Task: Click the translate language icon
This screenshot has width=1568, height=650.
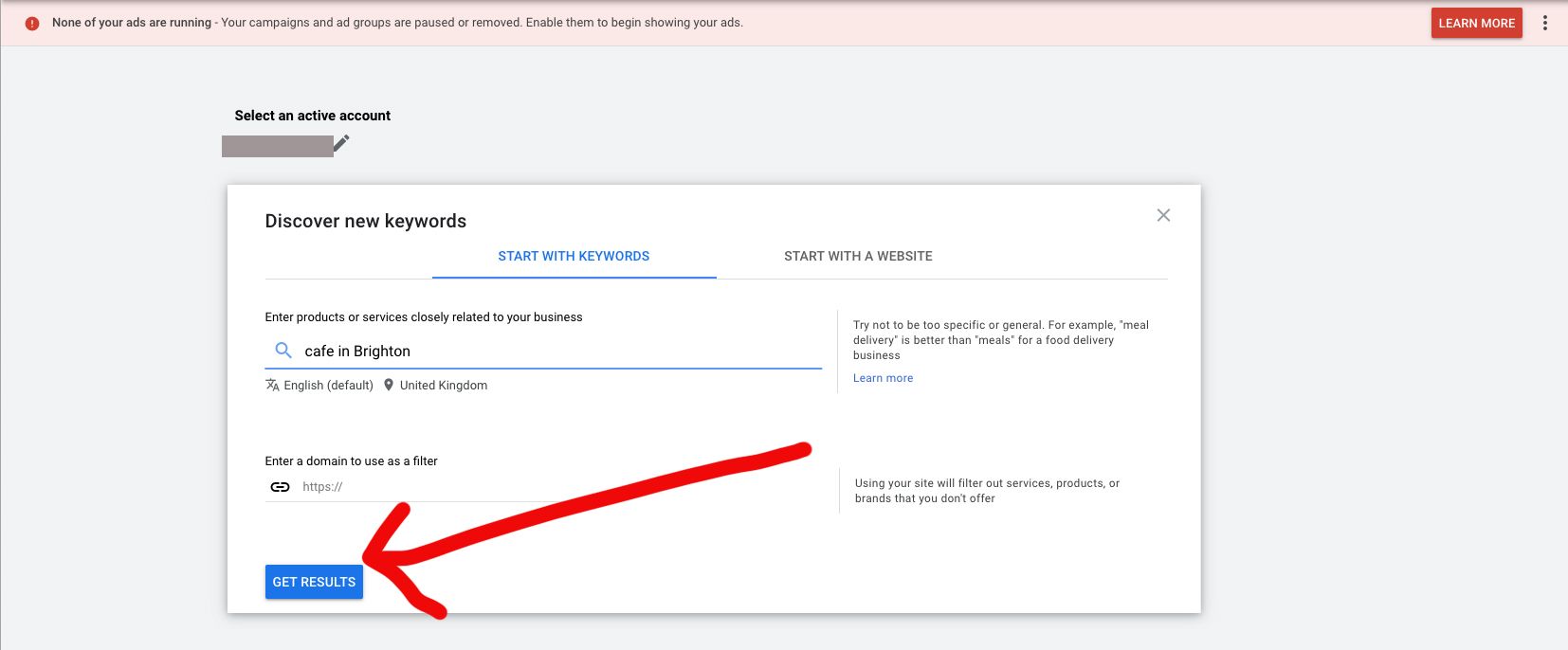Action: (x=272, y=385)
